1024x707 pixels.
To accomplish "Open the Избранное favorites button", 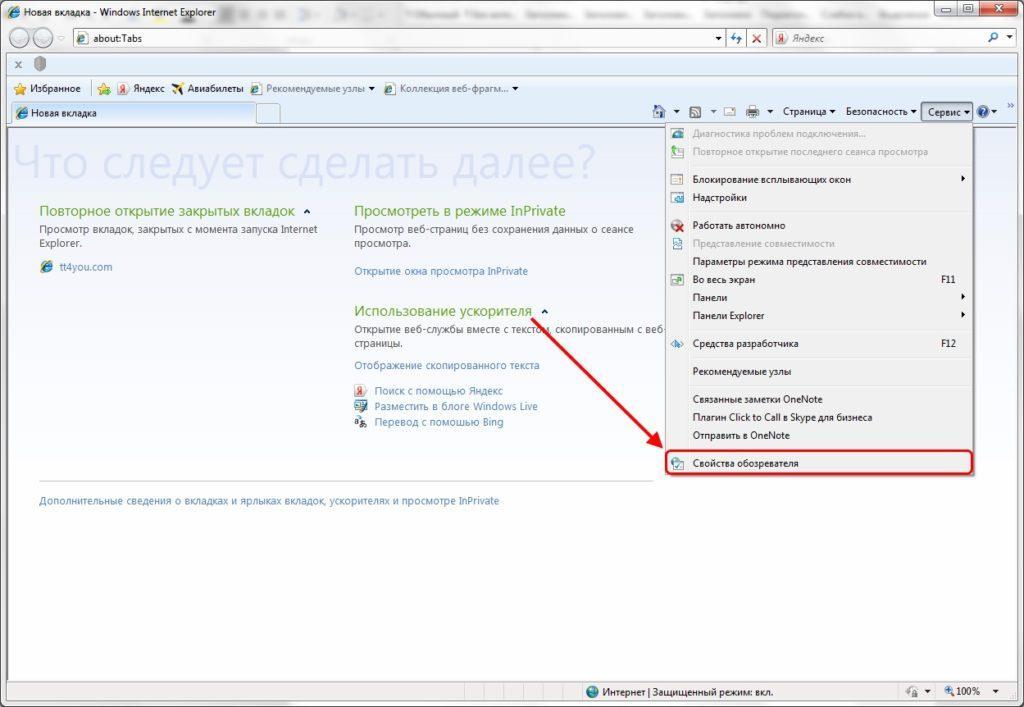I will pyautogui.click(x=47, y=89).
